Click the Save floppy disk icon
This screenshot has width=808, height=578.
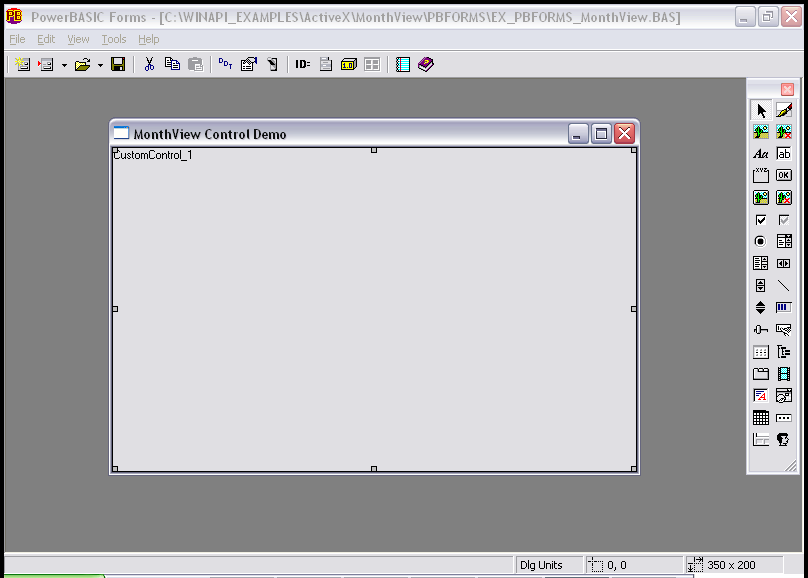point(118,64)
